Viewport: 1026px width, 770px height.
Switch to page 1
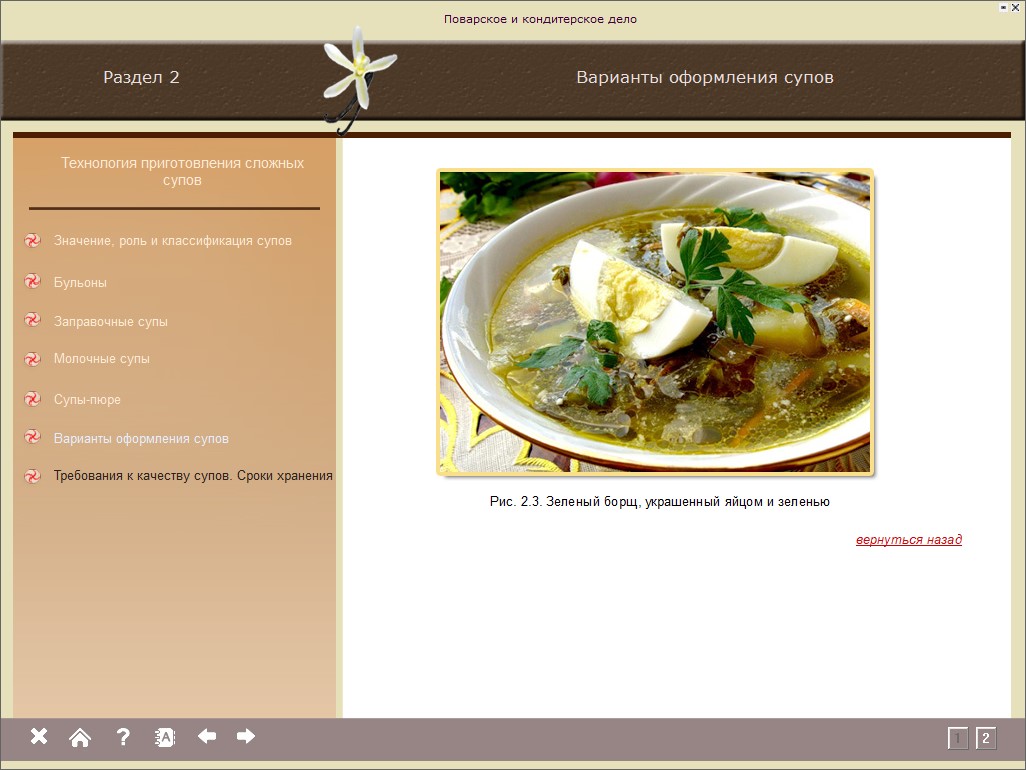click(958, 739)
